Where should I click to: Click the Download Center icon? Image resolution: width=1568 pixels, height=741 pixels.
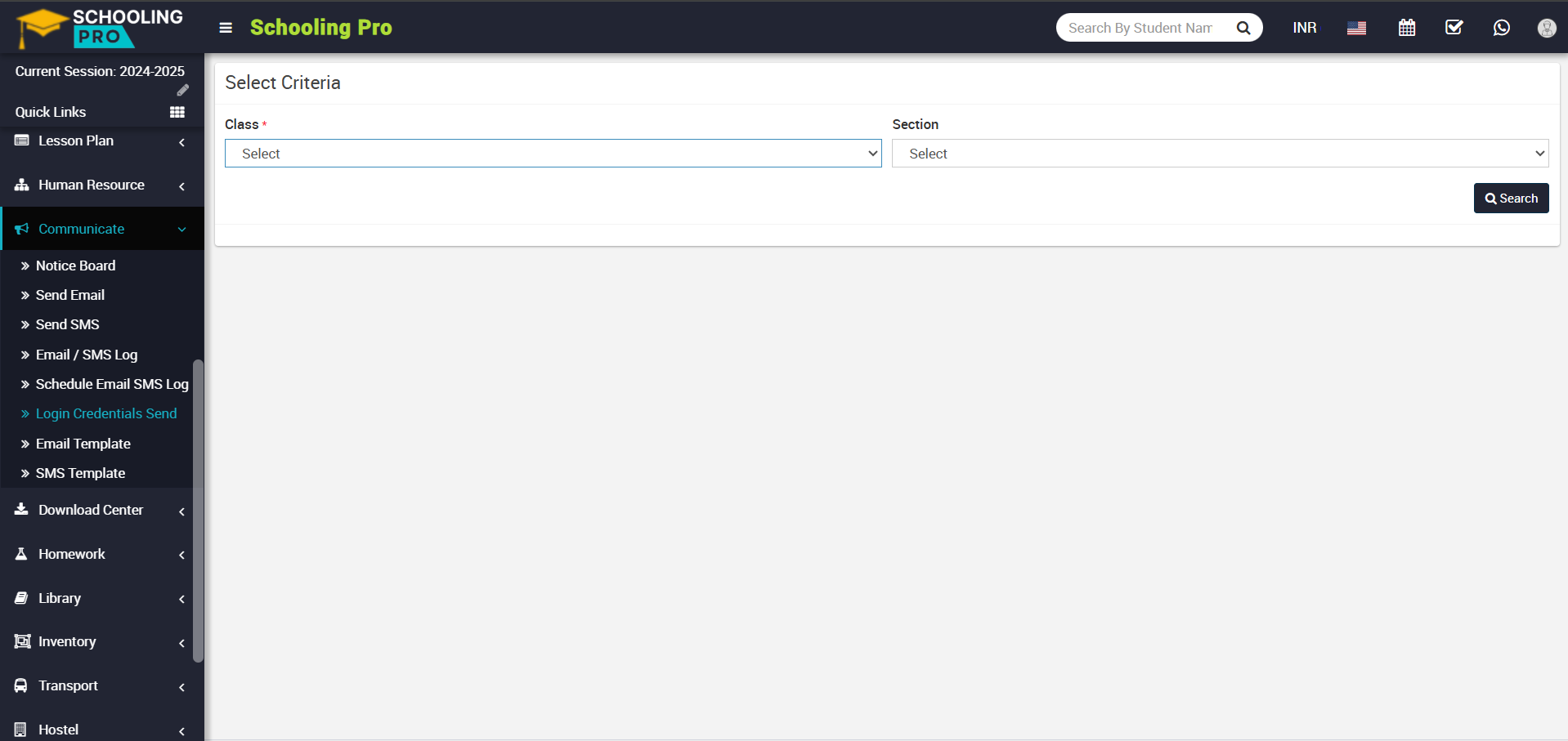click(x=22, y=509)
